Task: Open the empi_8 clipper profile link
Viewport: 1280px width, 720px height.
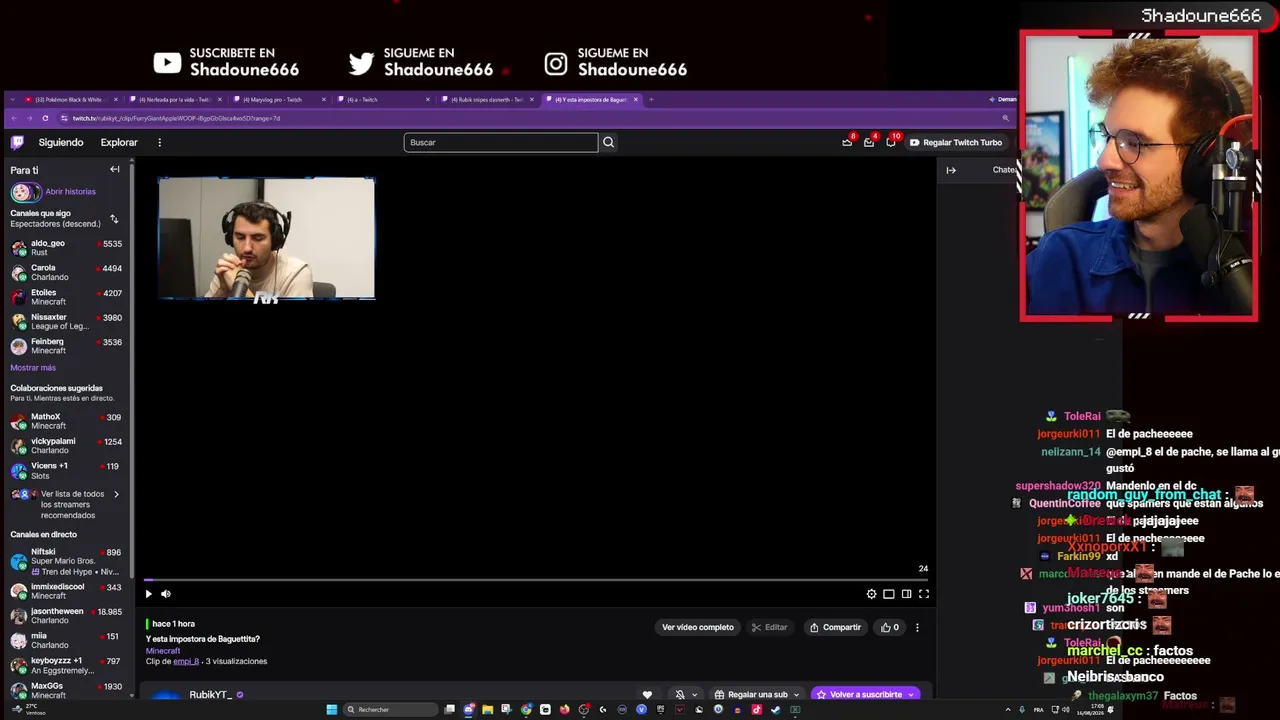Action: click(186, 662)
